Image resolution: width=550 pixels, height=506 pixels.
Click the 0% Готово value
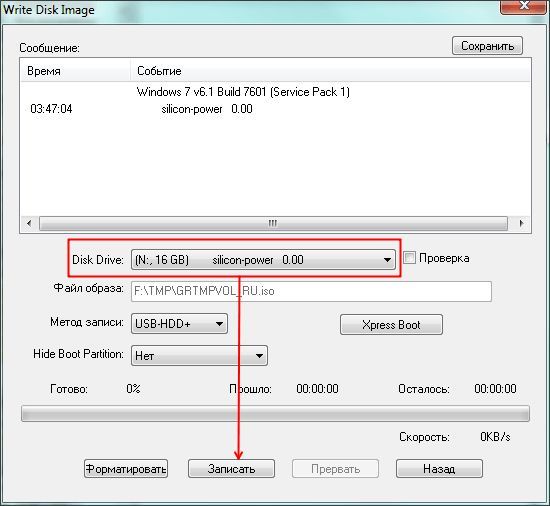coord(133,389)
